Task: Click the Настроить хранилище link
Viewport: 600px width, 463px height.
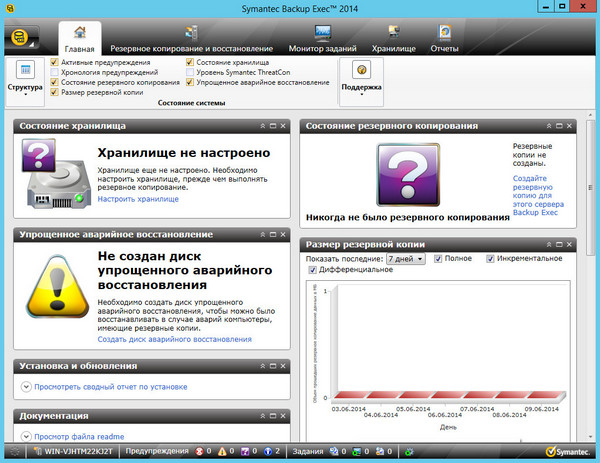Action: [138, 199]
